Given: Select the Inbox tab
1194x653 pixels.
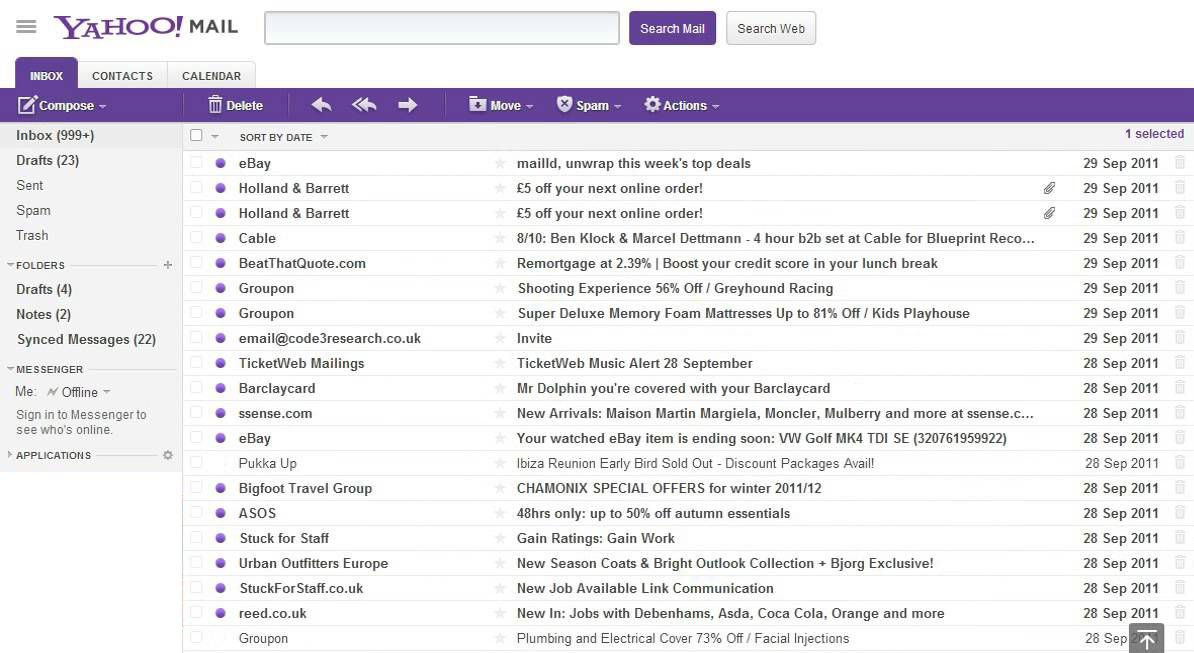Looking at the screenshot, I should tap(46, 75).
